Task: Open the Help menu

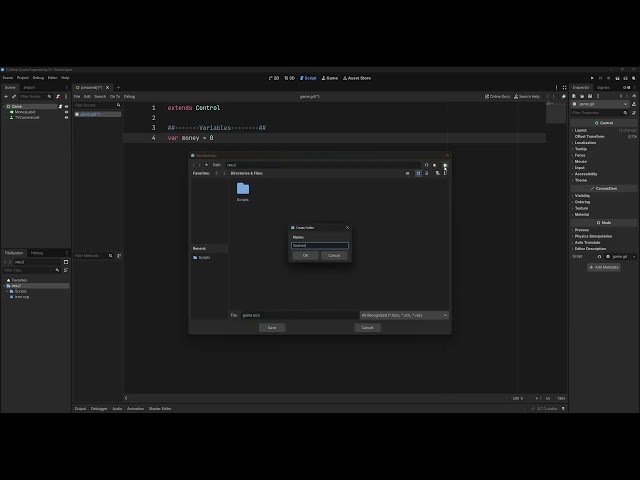Action: point(65,78)
